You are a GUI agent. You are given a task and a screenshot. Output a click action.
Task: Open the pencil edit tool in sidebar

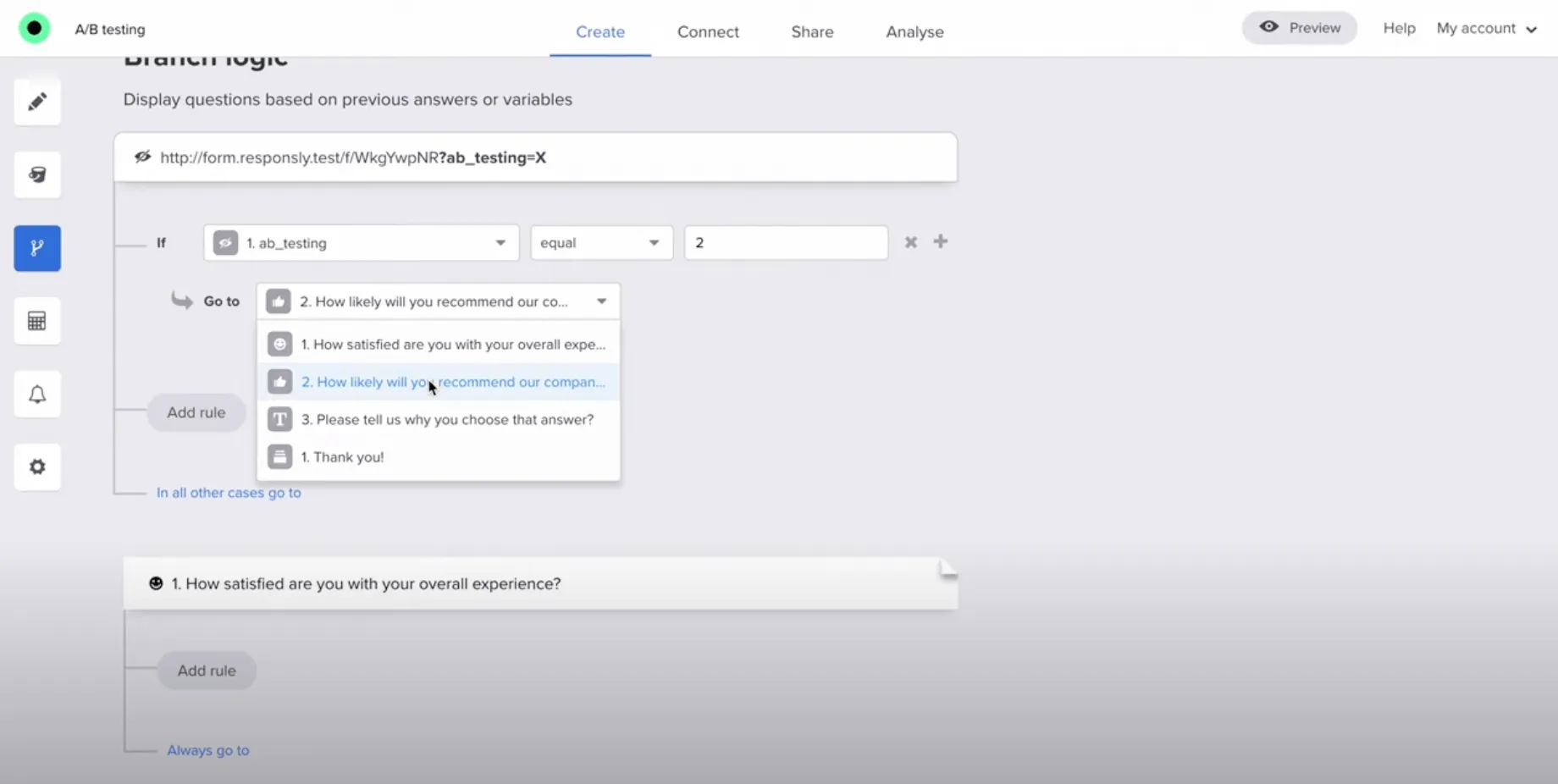click(x=37, y=102)
